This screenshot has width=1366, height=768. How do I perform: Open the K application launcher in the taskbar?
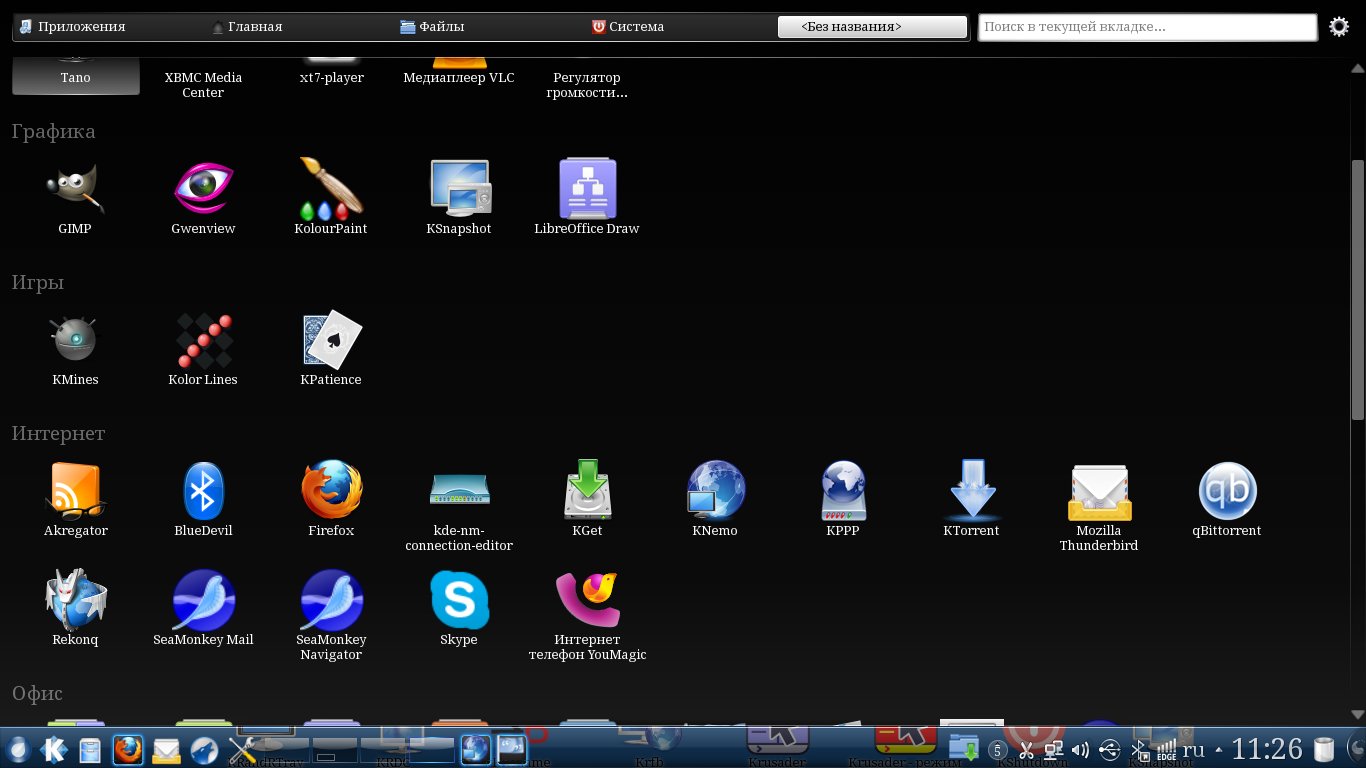click(53, 749)
